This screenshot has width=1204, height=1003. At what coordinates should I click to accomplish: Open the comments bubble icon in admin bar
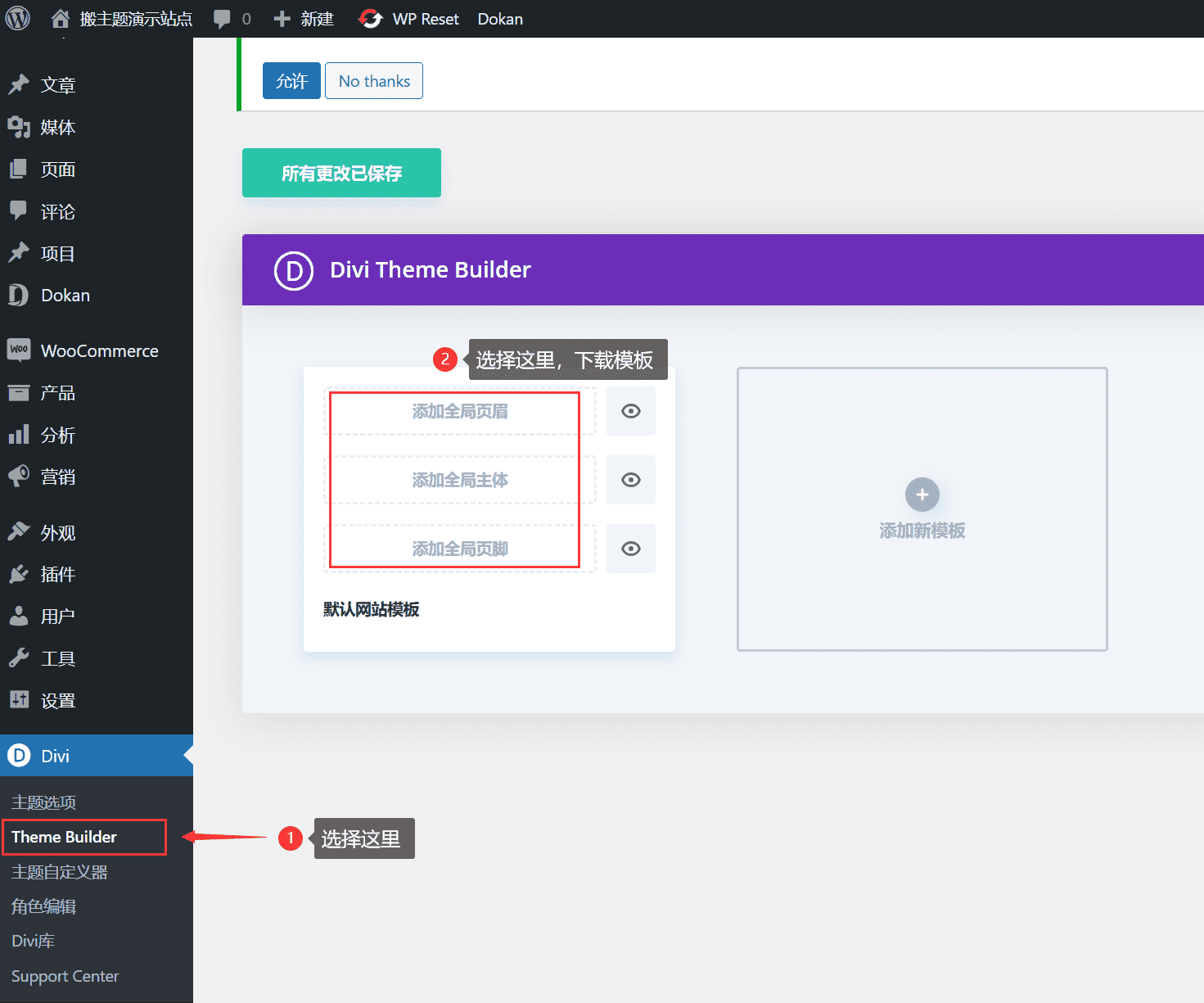(x=222, y=19)
